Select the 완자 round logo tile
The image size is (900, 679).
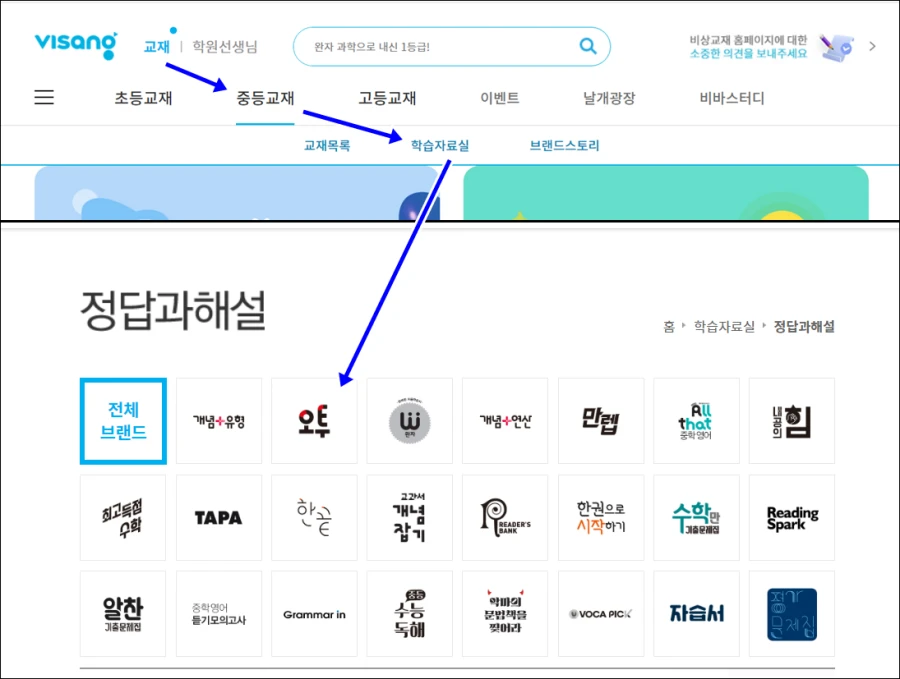[410, 421]
